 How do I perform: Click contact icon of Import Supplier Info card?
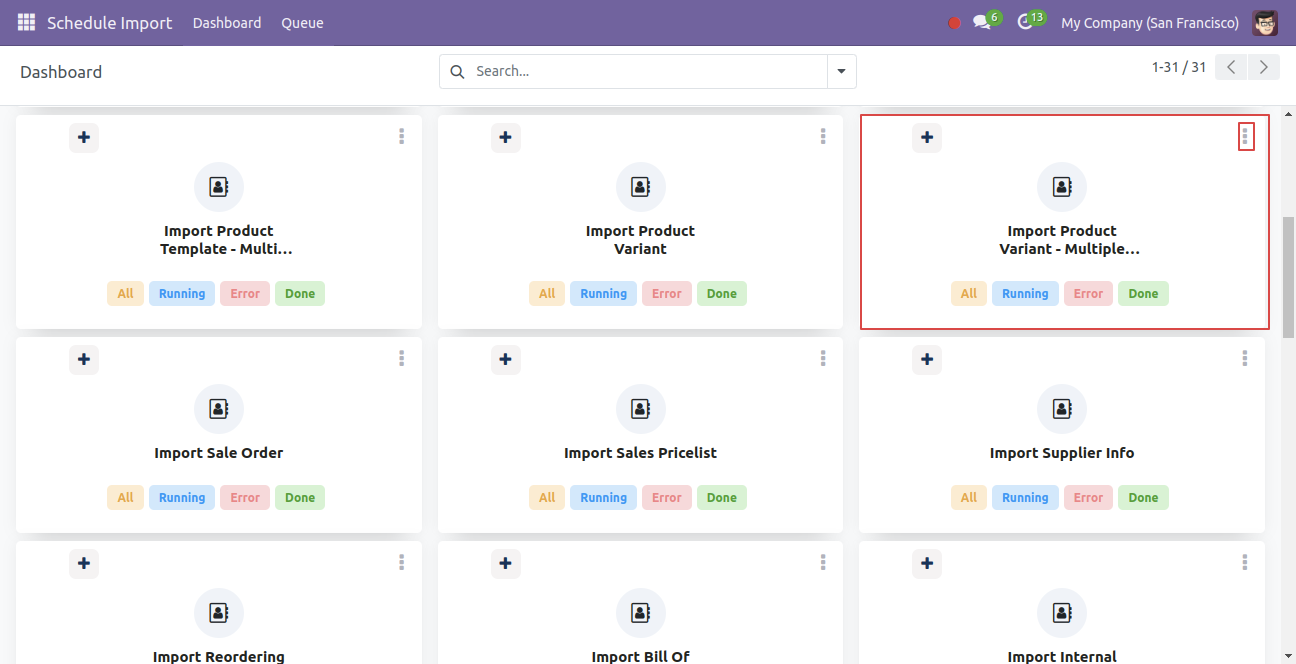(x=1062, y=409)
